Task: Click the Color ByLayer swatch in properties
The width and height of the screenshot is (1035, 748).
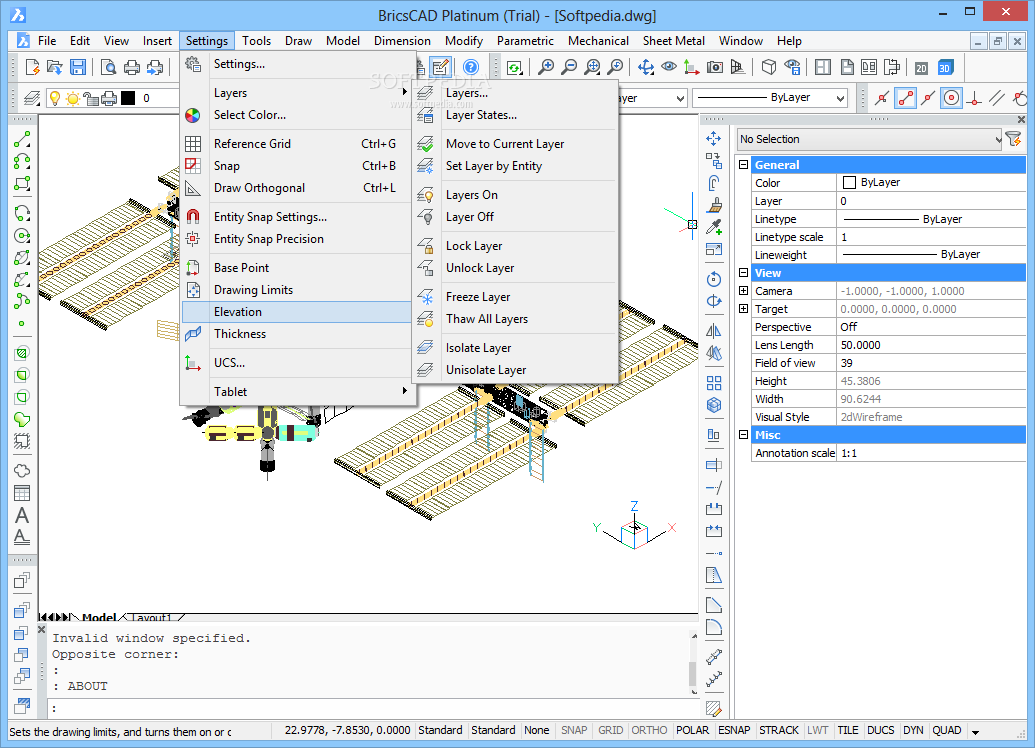Action: click(x=850, y=182)
